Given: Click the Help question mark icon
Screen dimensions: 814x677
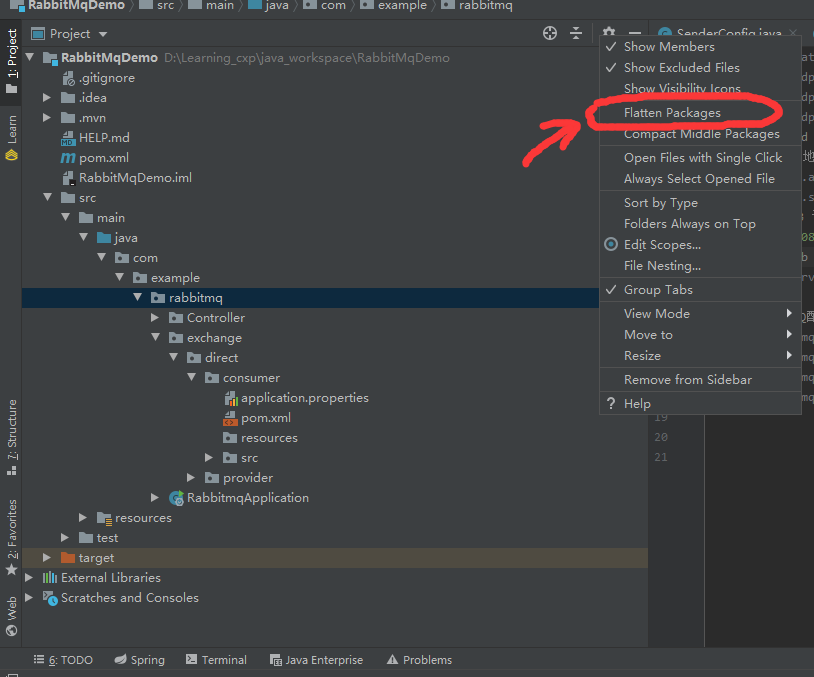Looking at the screenshot, I should coord(611,403).
